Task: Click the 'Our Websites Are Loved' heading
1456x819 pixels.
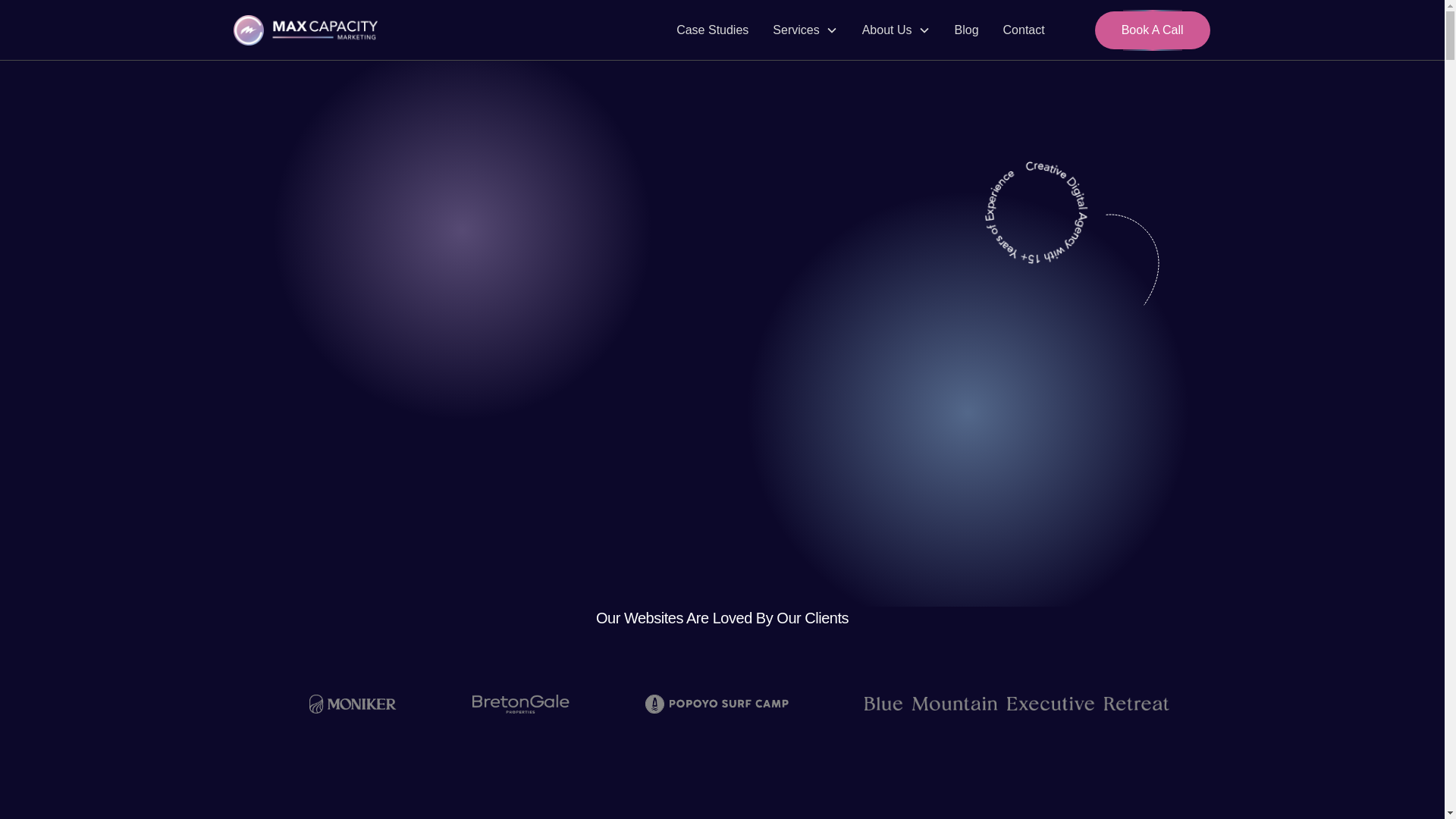Action: point(722,618)
